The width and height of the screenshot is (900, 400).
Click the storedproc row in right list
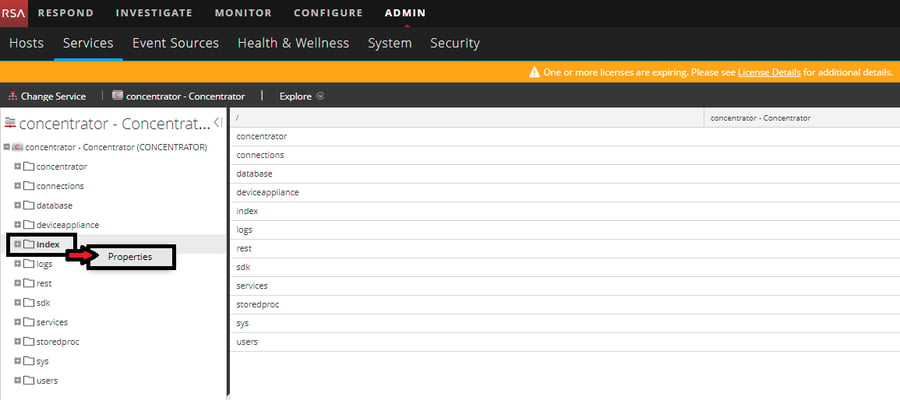[x=564, y=305]
